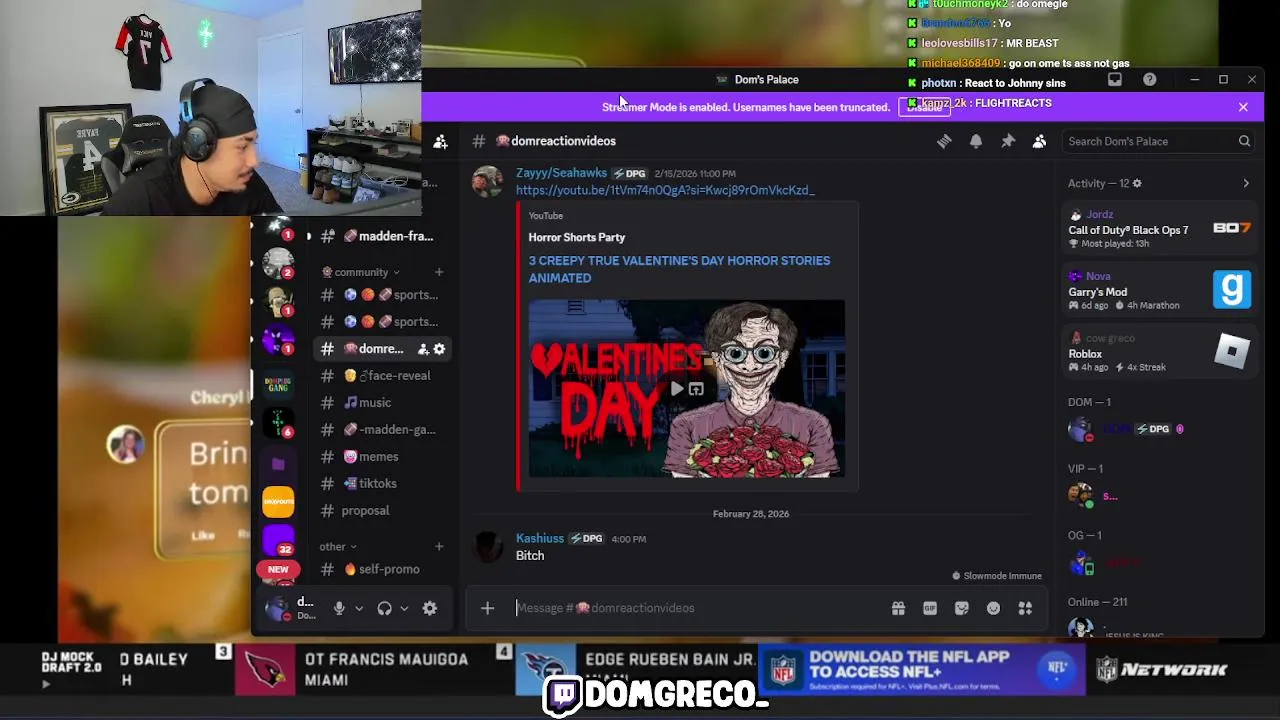Open the sticker picker
This screenshot has height=720, width=1280.
click(962, 608)
